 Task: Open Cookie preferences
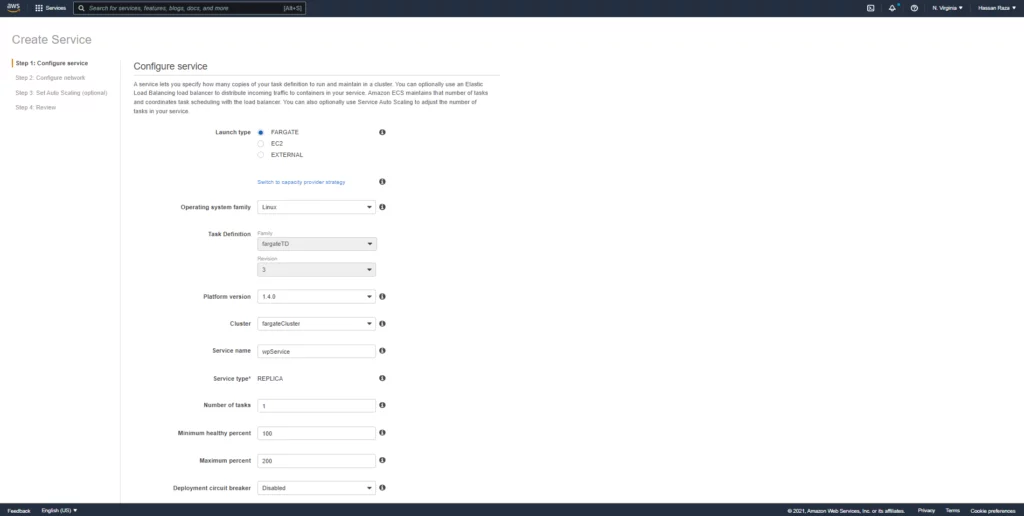click(x=993, y=511)
